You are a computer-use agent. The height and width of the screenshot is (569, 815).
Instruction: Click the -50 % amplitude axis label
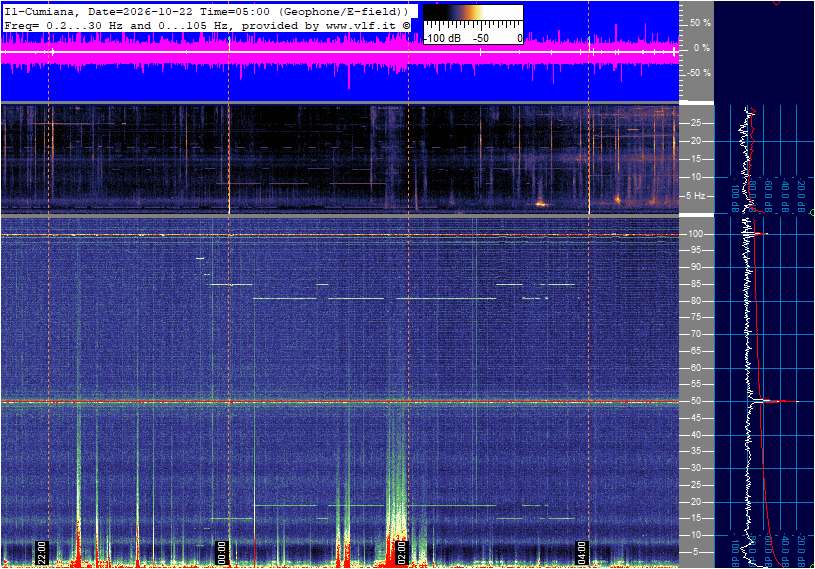pyautogui.click(x=699, y=73)
